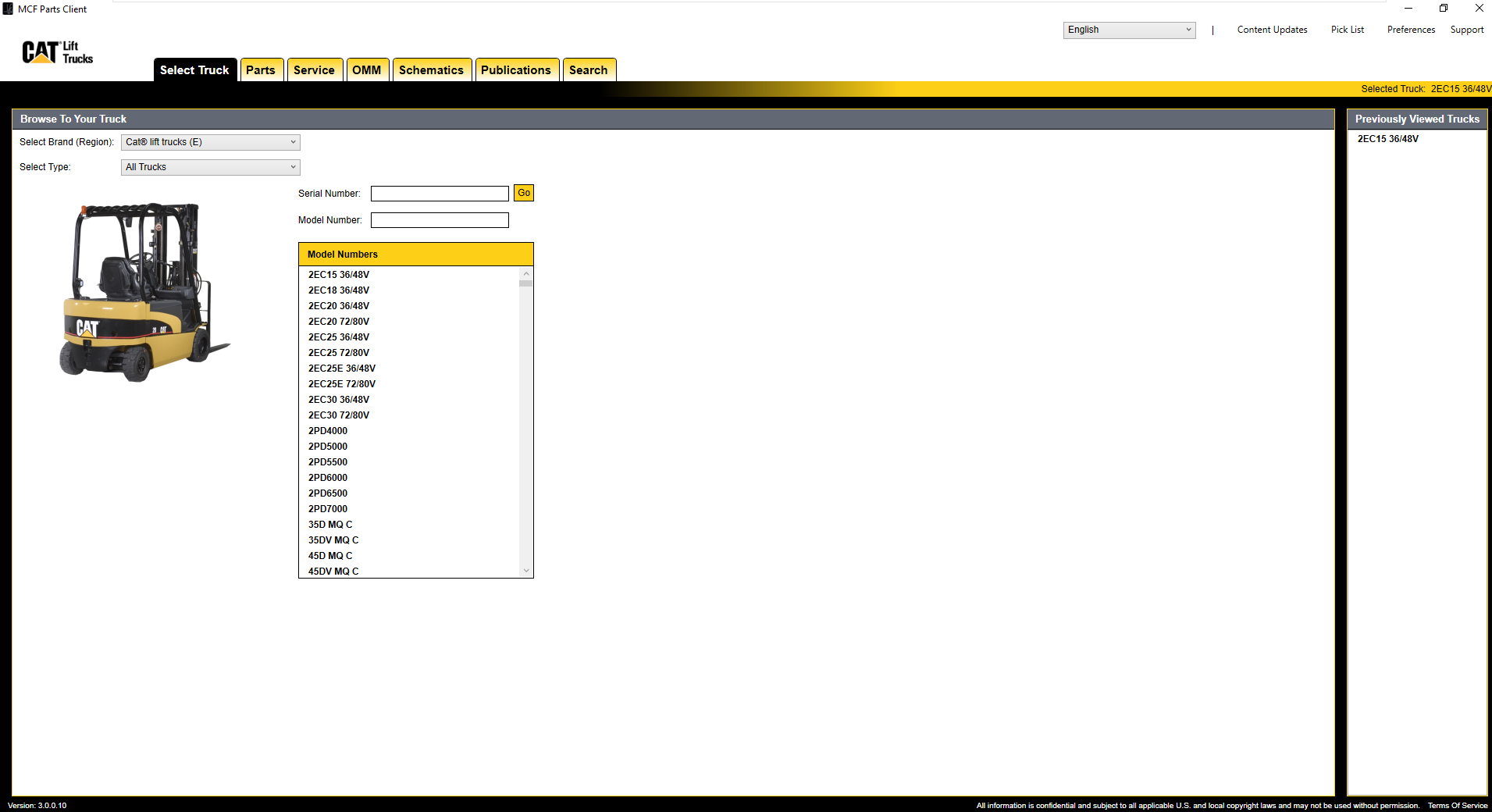Click the model list scroll down arrow
1492x812 pixels.
point(526,571)
